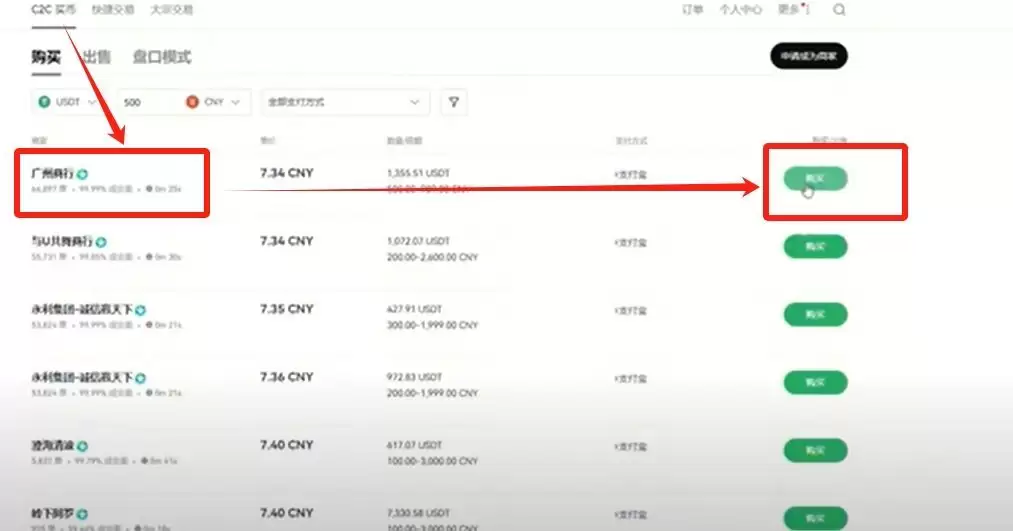The height and width of the screenshot is (531, 1013).
Task: Open the filter funnel icon
Action: 454,102
